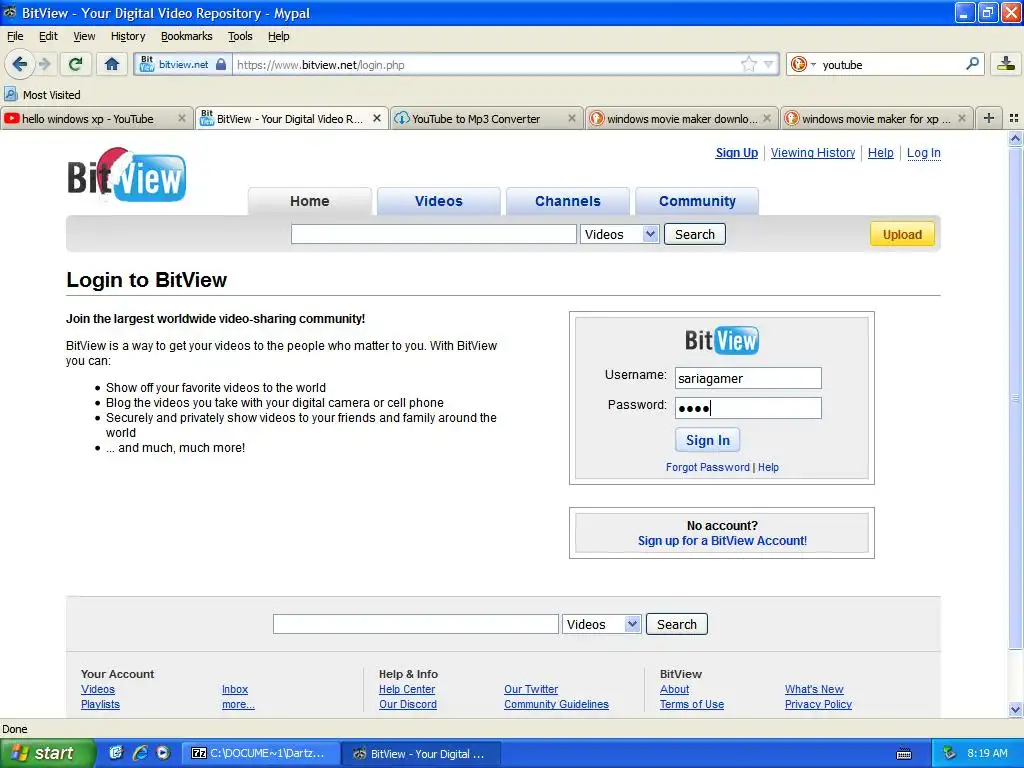Open Our Discord footer link

[408, 704]
